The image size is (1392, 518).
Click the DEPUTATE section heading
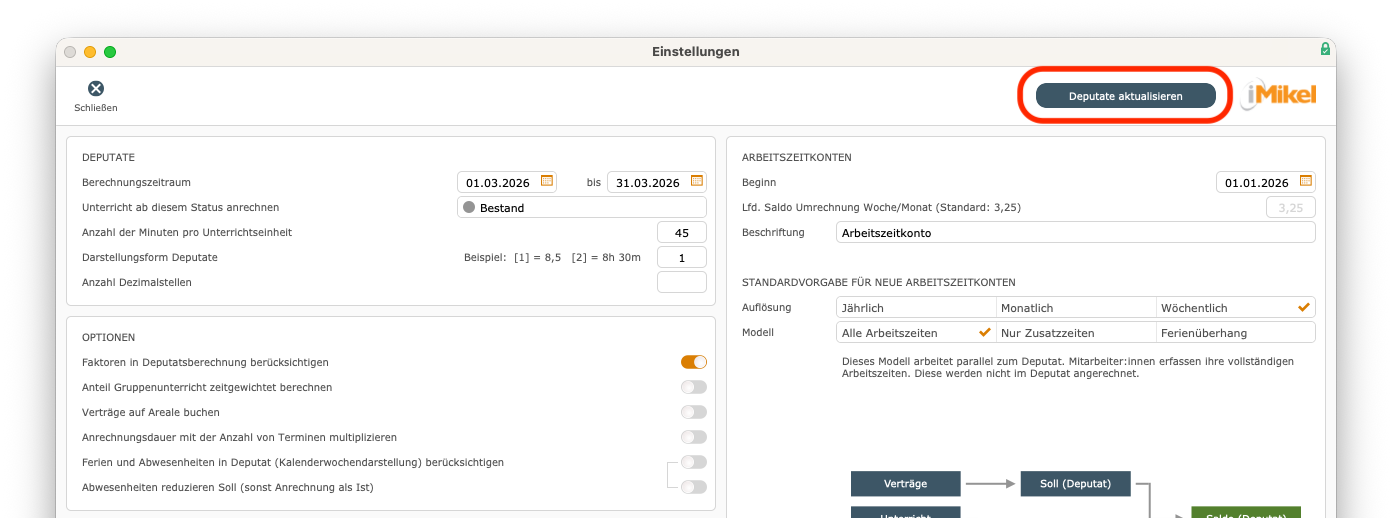[108, 157]
